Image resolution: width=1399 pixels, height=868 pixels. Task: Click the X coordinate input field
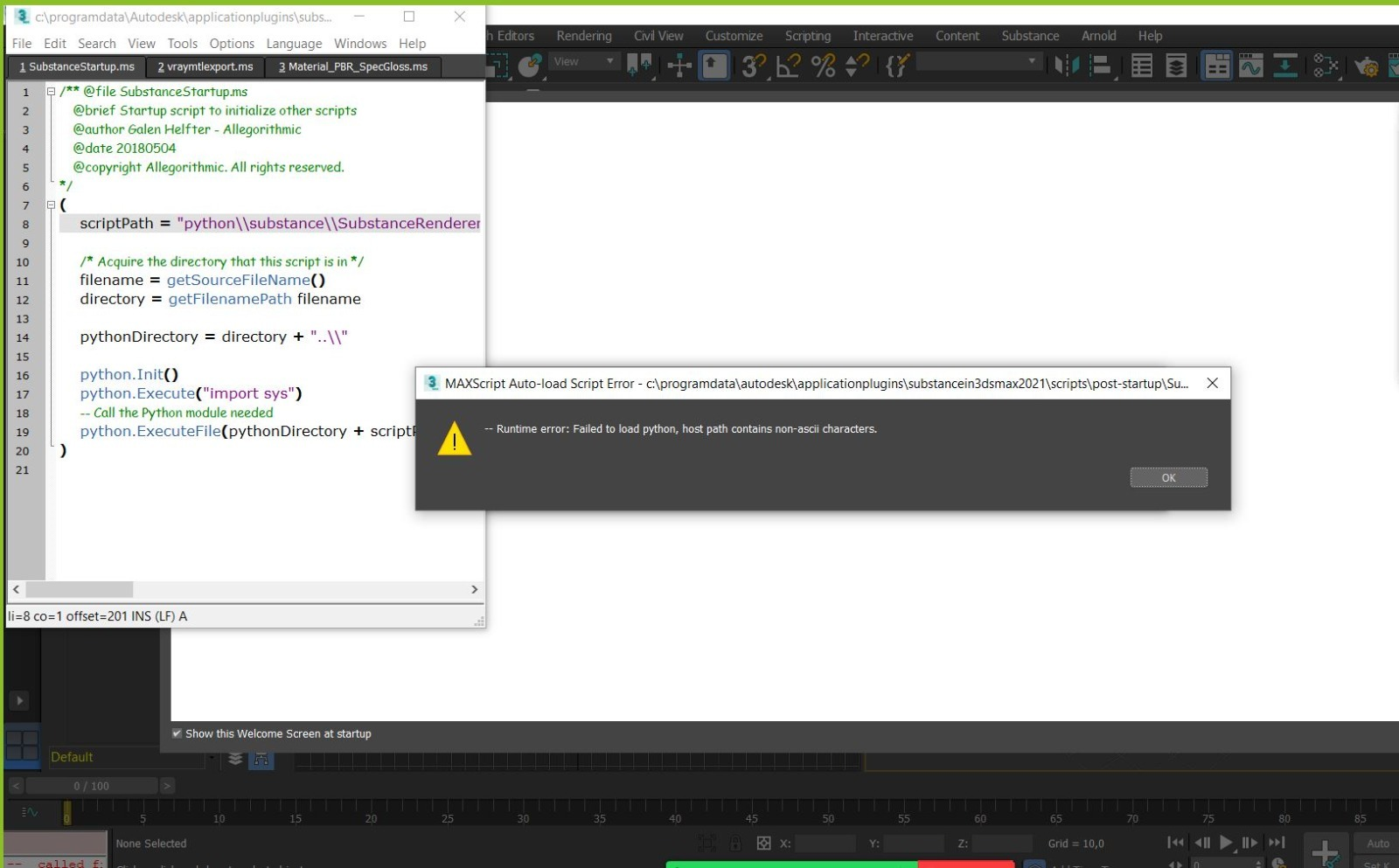(x=825, y=843)
